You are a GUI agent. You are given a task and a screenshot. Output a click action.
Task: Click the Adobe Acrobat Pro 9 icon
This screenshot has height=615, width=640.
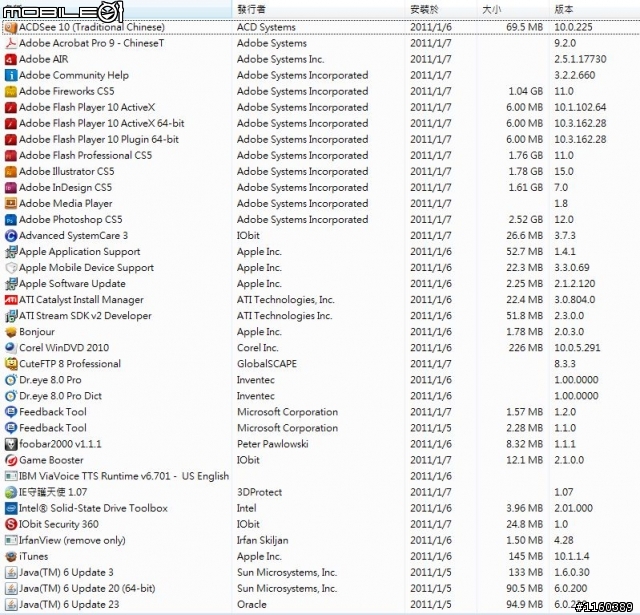click(x=11, y=43)
